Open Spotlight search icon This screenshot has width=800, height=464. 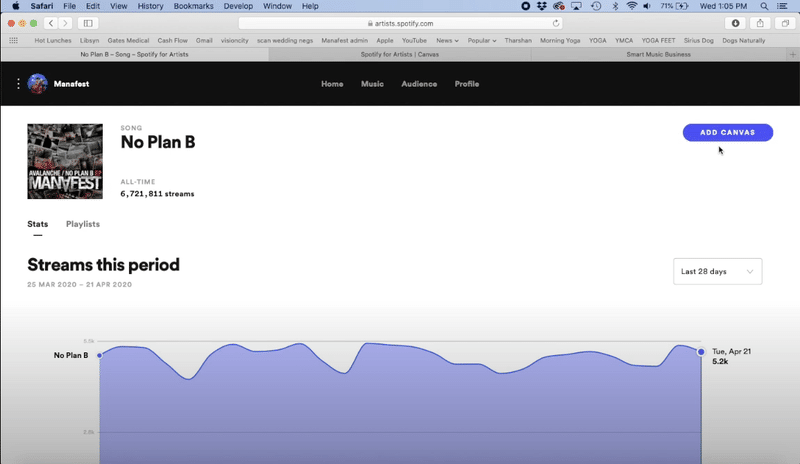(764, 6)
